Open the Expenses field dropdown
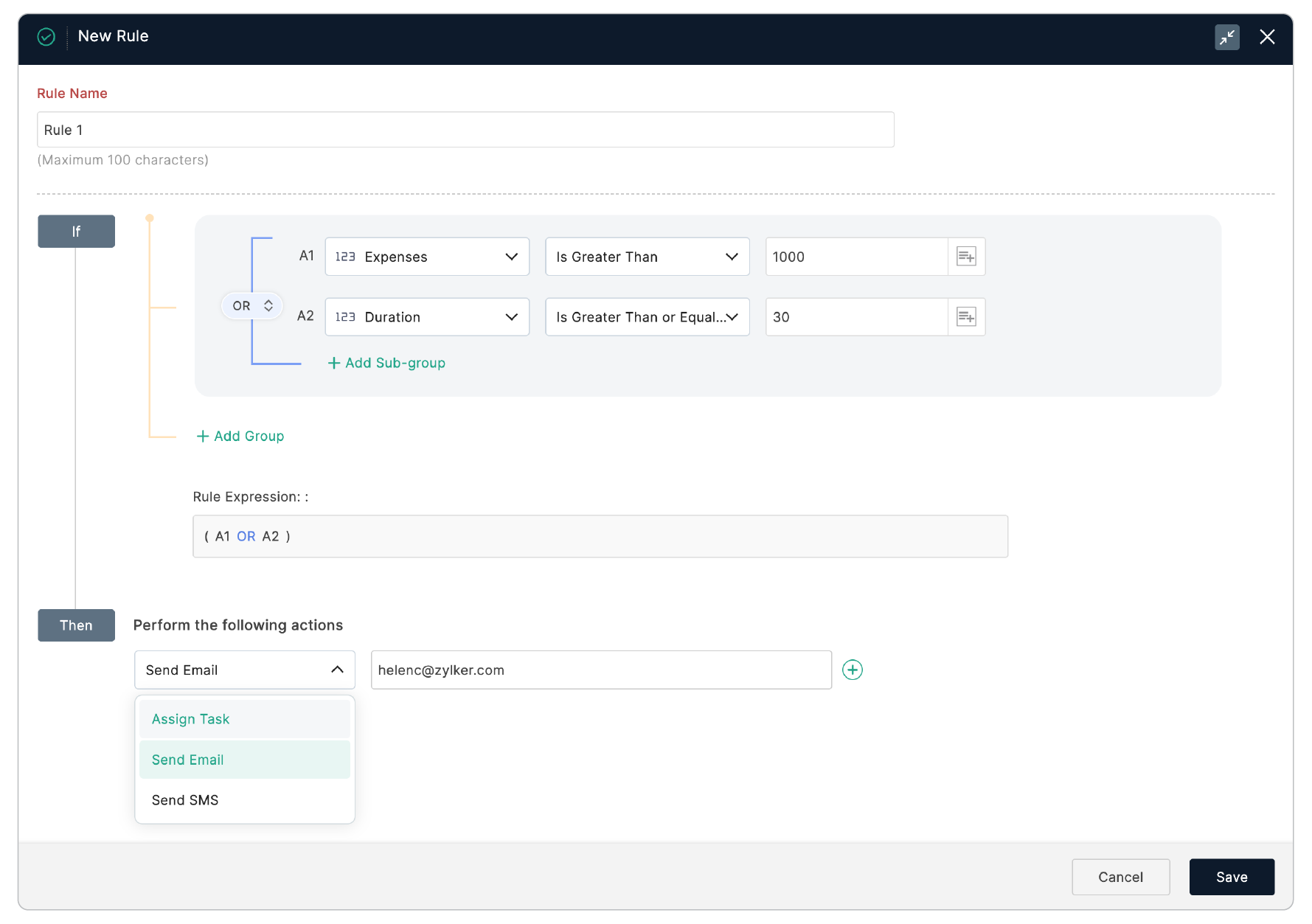Screen dimensions: 1312x924 coord(427,257)
